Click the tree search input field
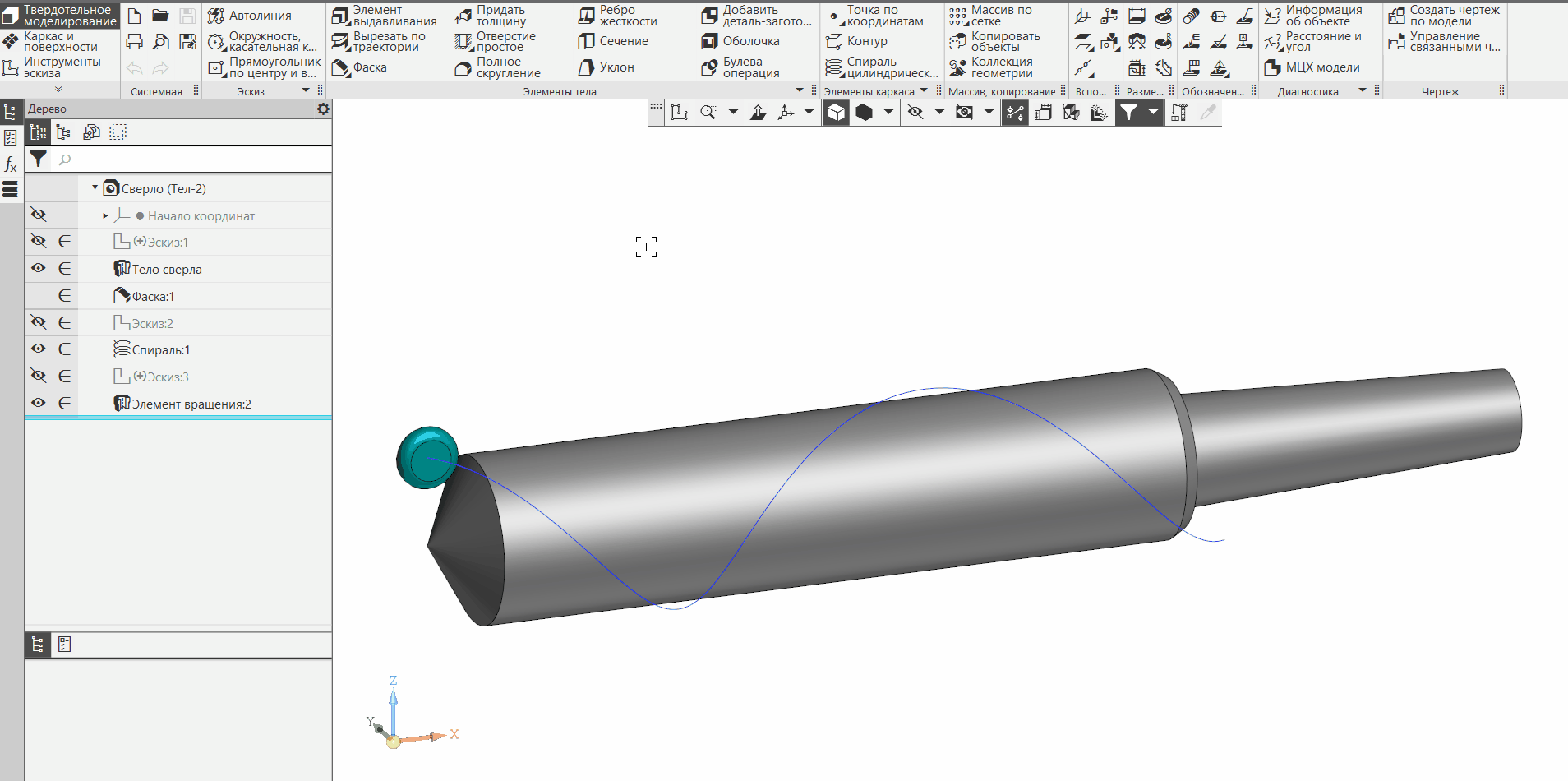1568x781 pixels. tap(193, 159)
